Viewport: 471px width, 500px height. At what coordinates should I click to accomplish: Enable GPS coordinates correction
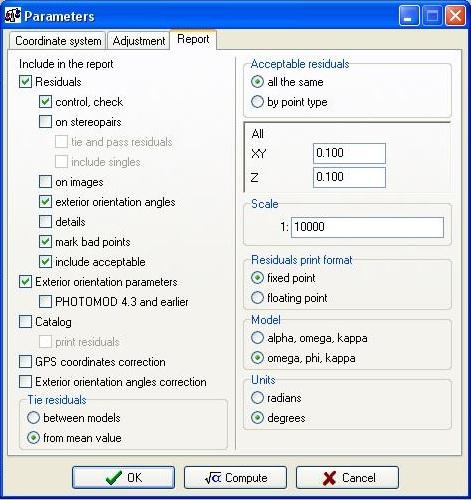[25, 362]
